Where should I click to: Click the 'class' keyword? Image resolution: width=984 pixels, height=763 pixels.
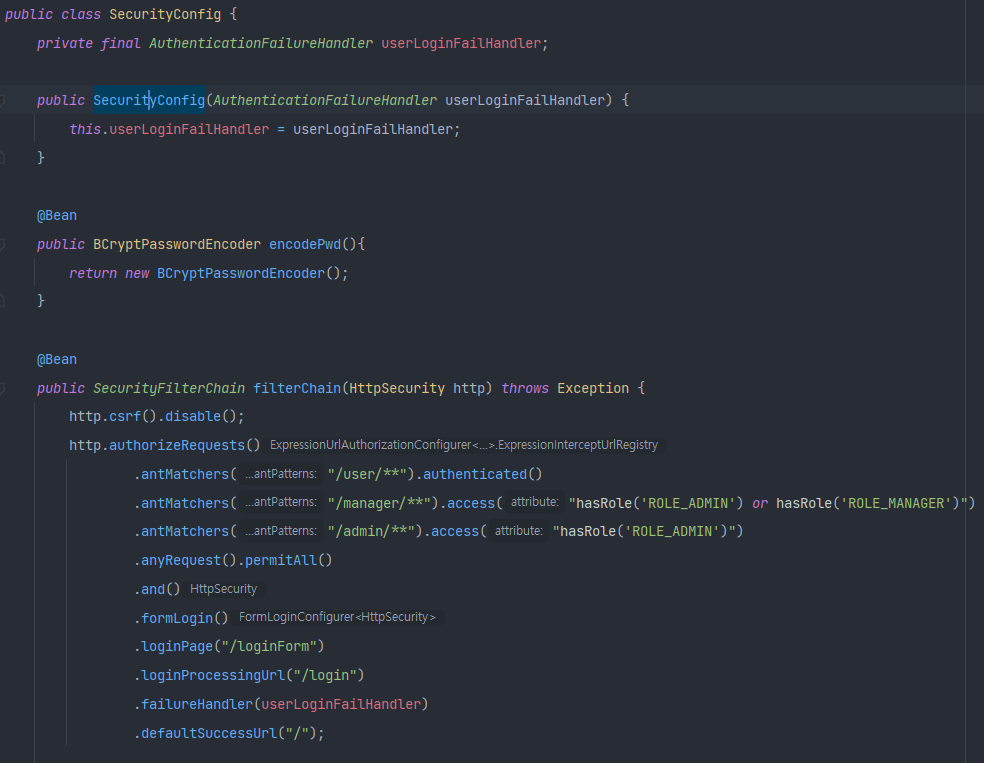81,14
